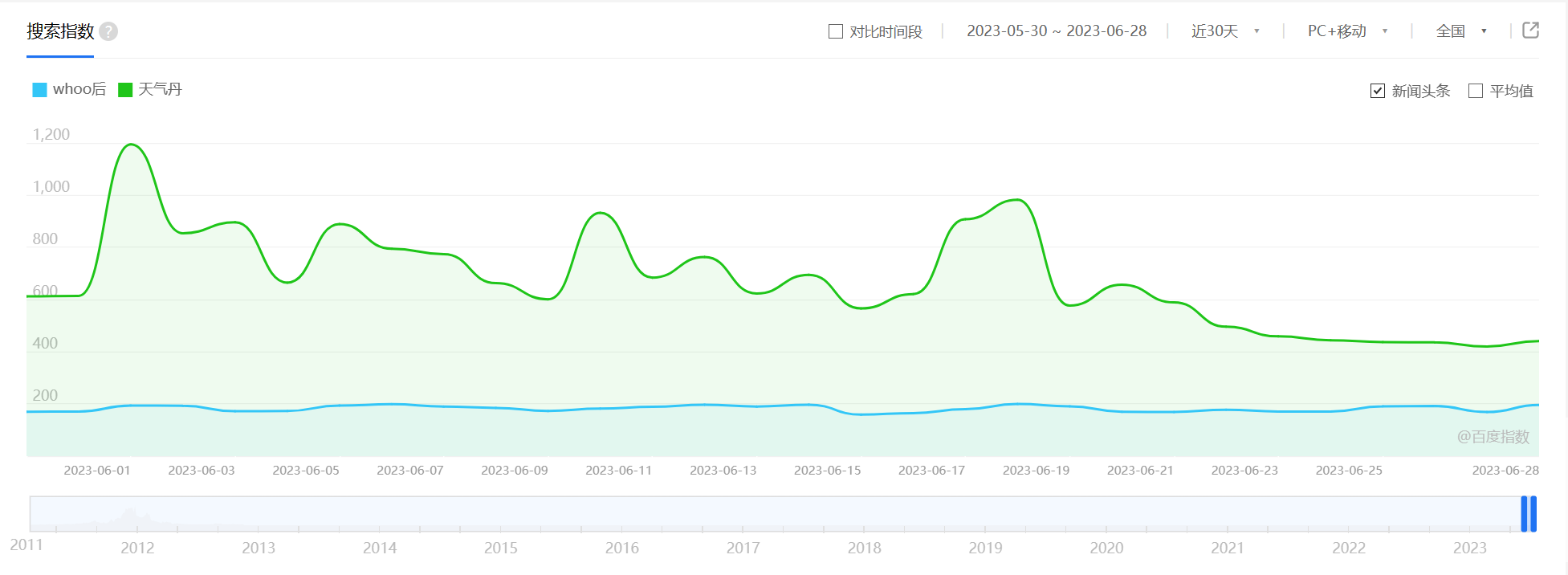The height and width of the screenshot is (575, 1568).
Task: Click the blue whoo后 legend square
Action: click(x=39, y=90)
